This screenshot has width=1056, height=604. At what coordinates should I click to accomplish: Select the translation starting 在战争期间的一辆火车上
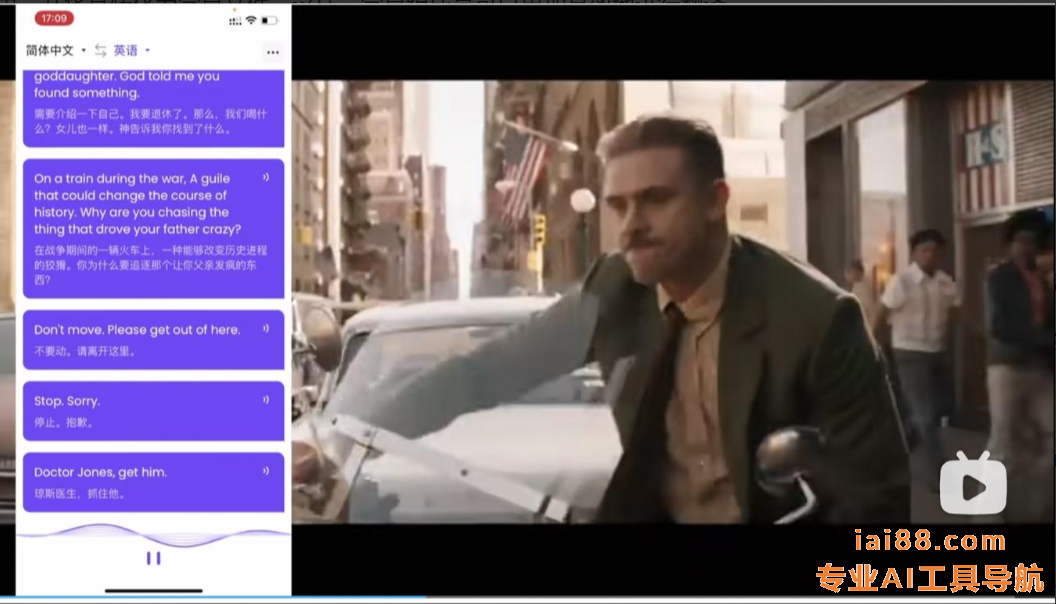click(151, 265)
